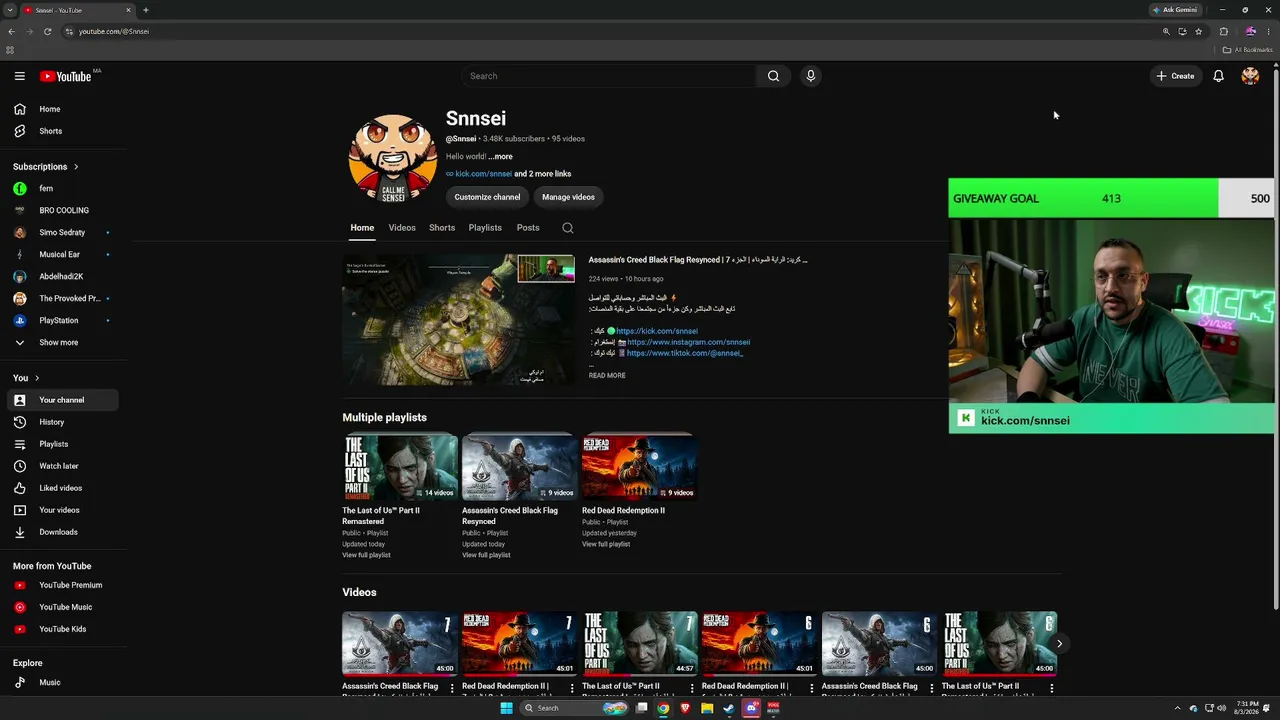
Task: Open Discord from the taskbar
Action: [751, 708]
